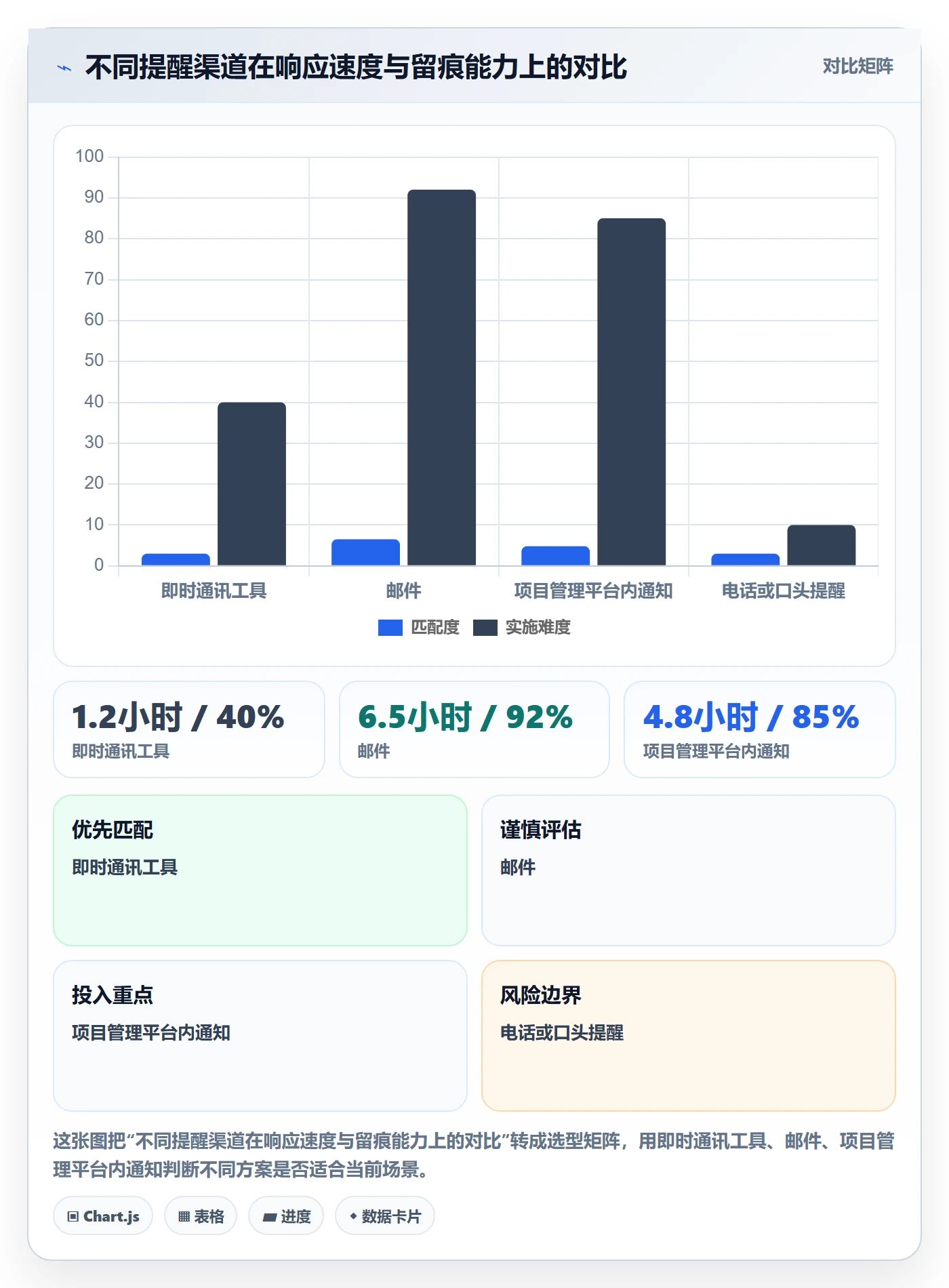Click the chart title 不同提醒渠道在响应速度与留痕能力上的对比
The height and width of the screenshot is (1288, 949).
pos(356,68)
